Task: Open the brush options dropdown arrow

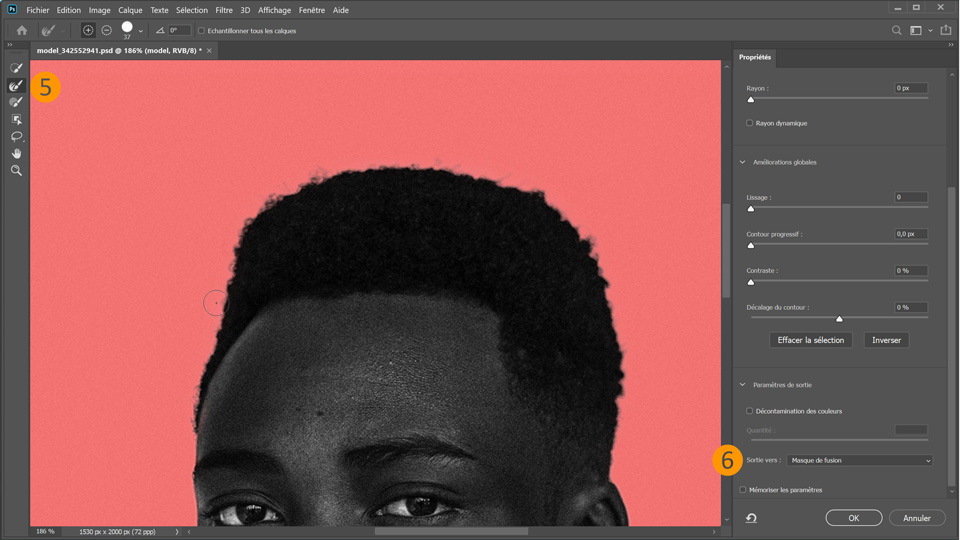Action: [x=141, y=31]
